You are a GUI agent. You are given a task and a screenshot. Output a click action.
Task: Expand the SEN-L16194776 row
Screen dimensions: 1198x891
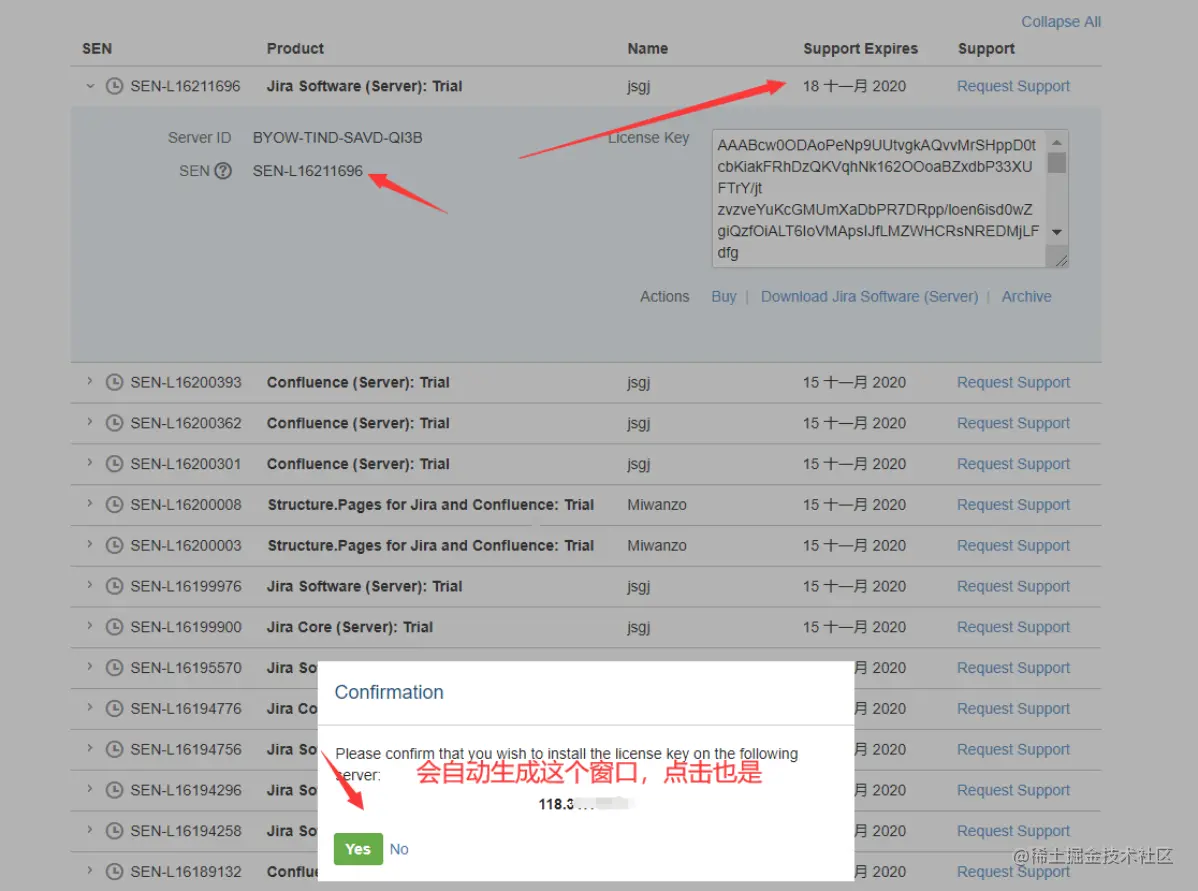coord(89,707)
